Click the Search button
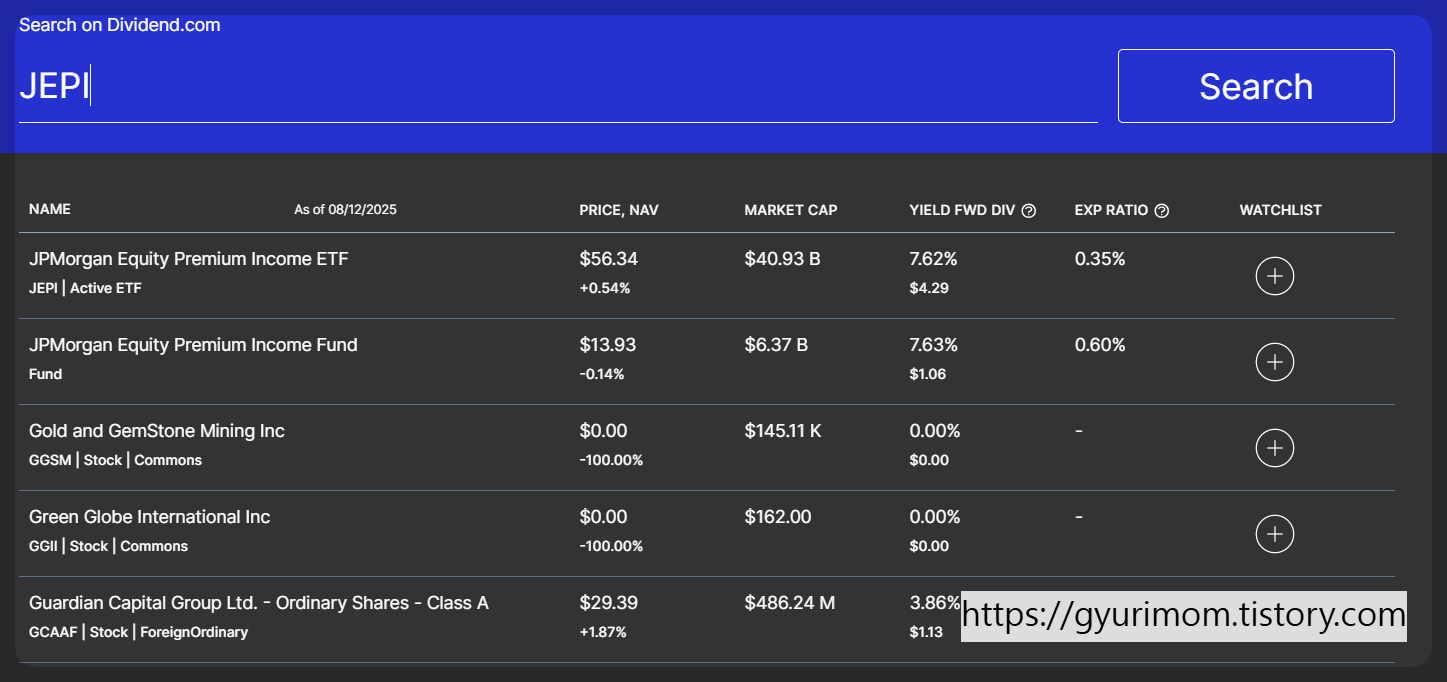This screenshot has width=1447, height=682. pos(1256,86)
